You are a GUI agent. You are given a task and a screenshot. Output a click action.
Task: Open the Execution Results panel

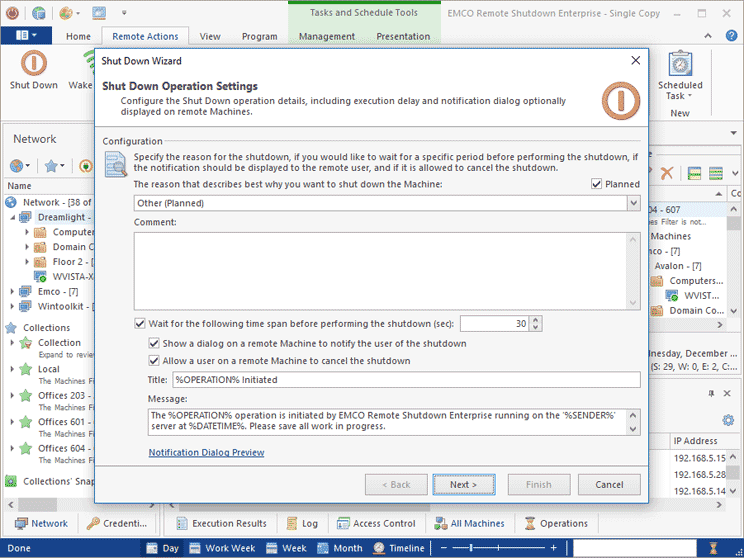coord(221,523)
